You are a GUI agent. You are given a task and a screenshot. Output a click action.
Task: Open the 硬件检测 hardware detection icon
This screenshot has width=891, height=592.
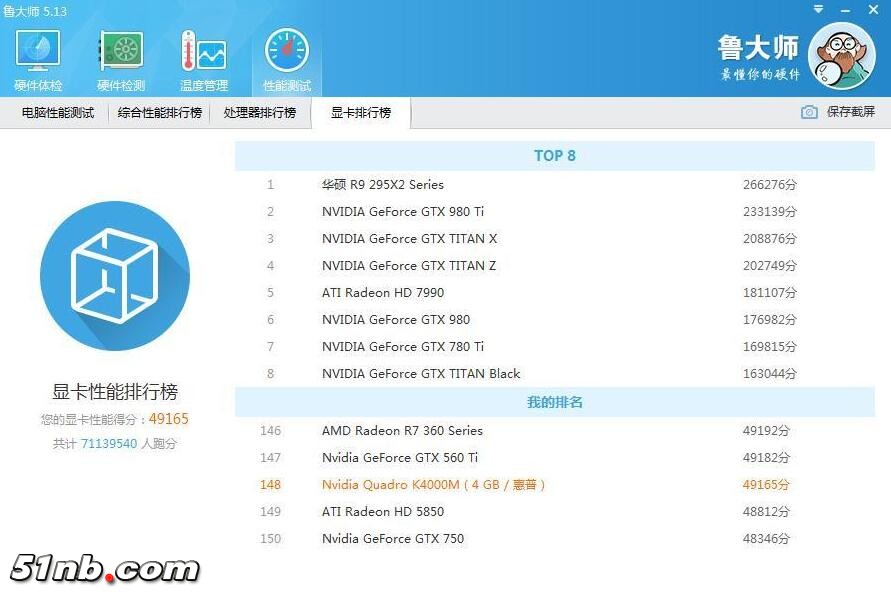tap(120, 58)
